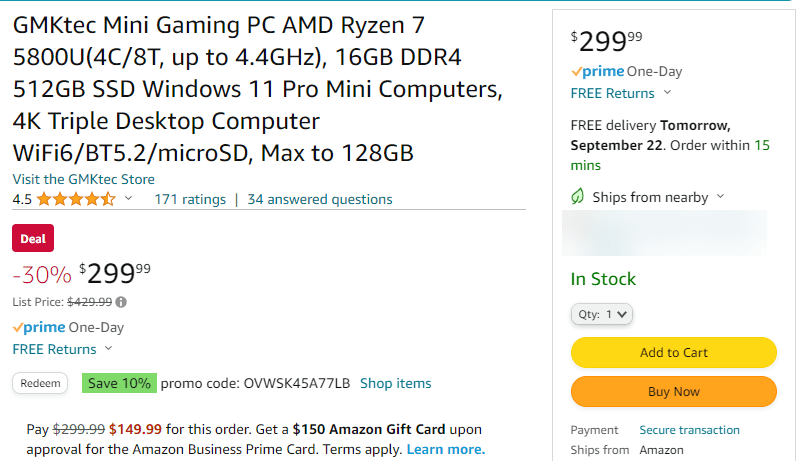
Task: Open the 171 ratings link
Action: click(190, 199)
